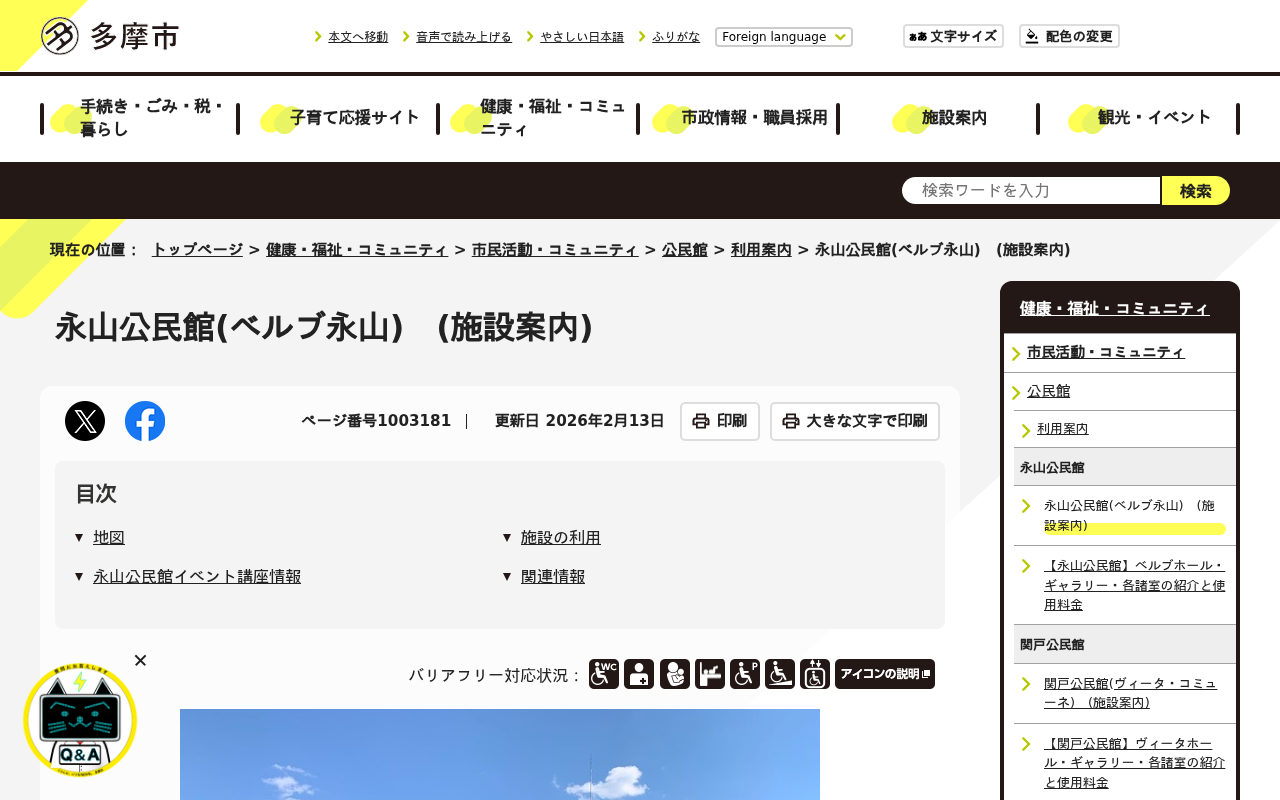
Task: Click 配色の変更 color scheme button
Action: pyautogui.click(x=1069, y=36)
